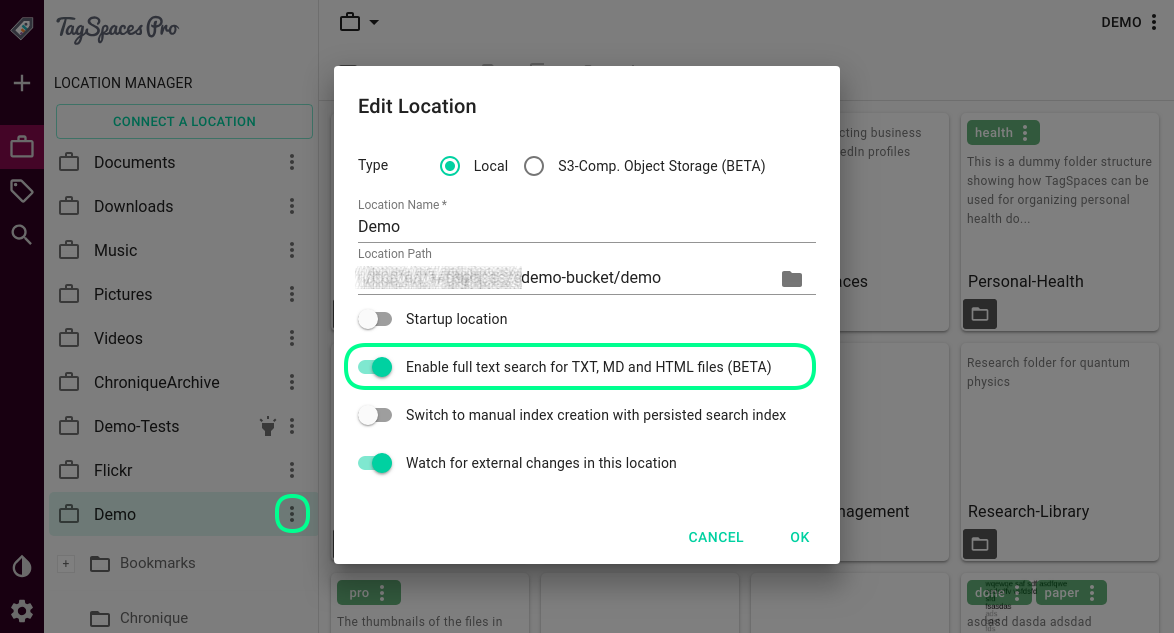Image resolution: width=1174 pixels, height=633 pixels.
Task: Open settings gear icon
Action: pos(22,611)
